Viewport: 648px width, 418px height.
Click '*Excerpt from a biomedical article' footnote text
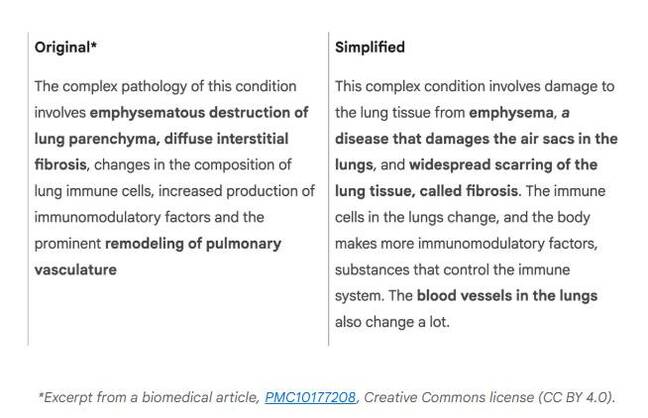148,397
